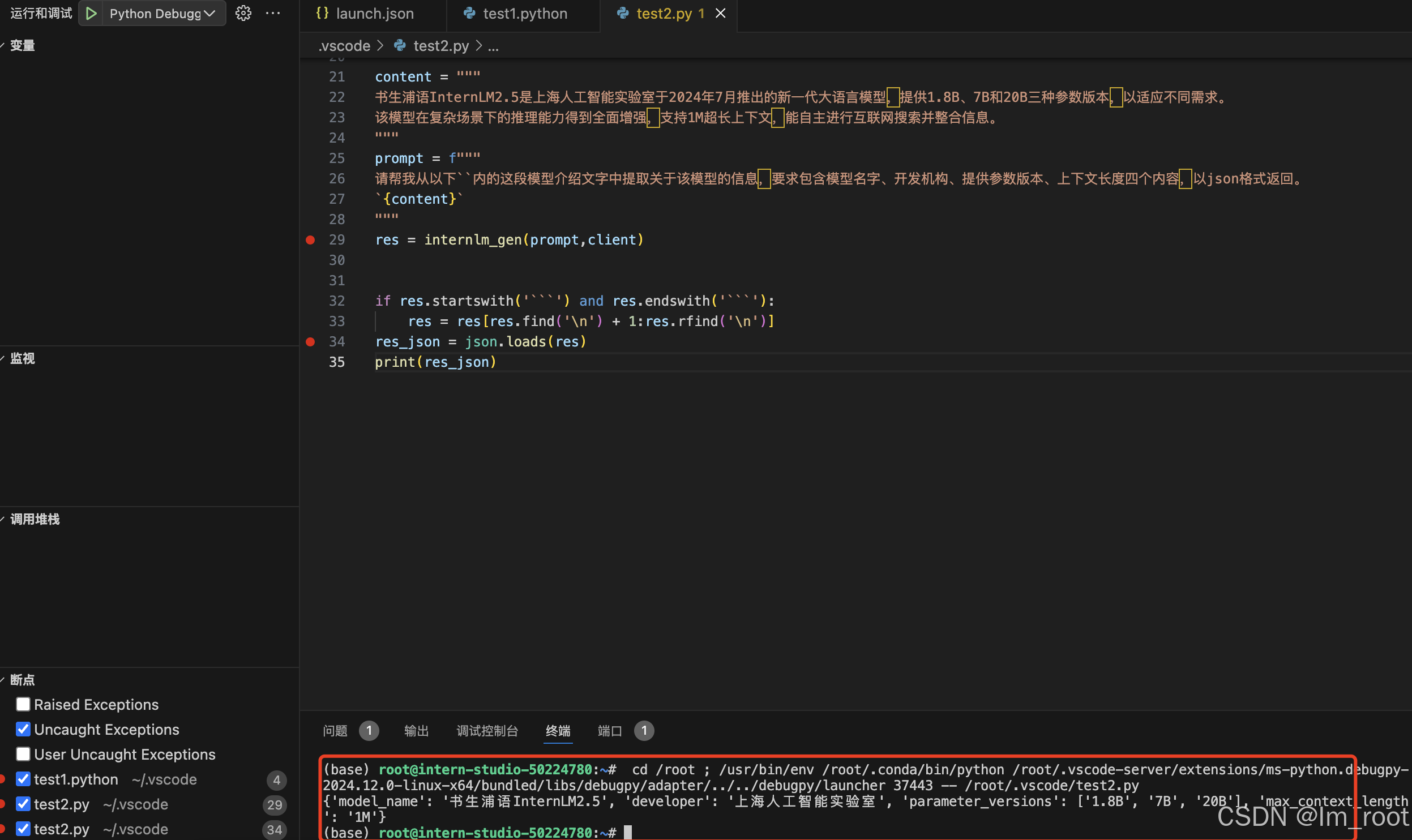Click the terminal prompt input cursor

(627, 832)
